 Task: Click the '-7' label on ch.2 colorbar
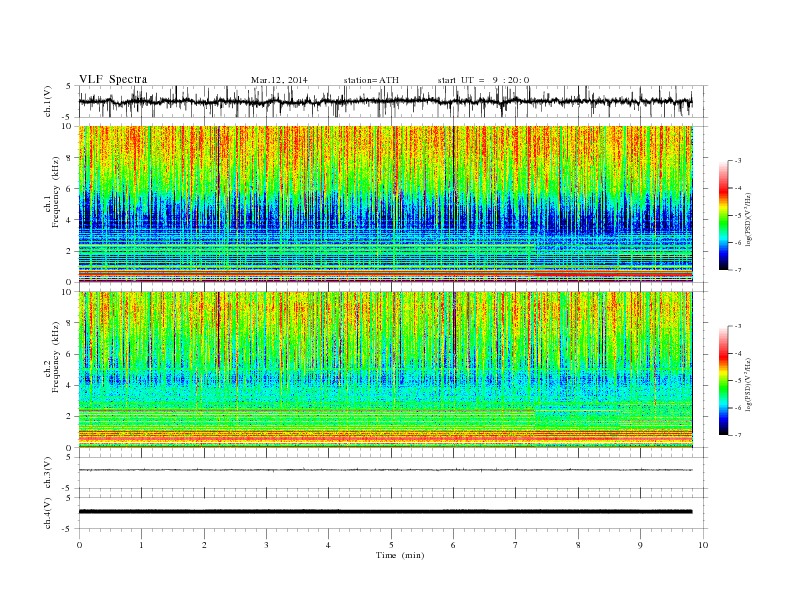[737, 435]
